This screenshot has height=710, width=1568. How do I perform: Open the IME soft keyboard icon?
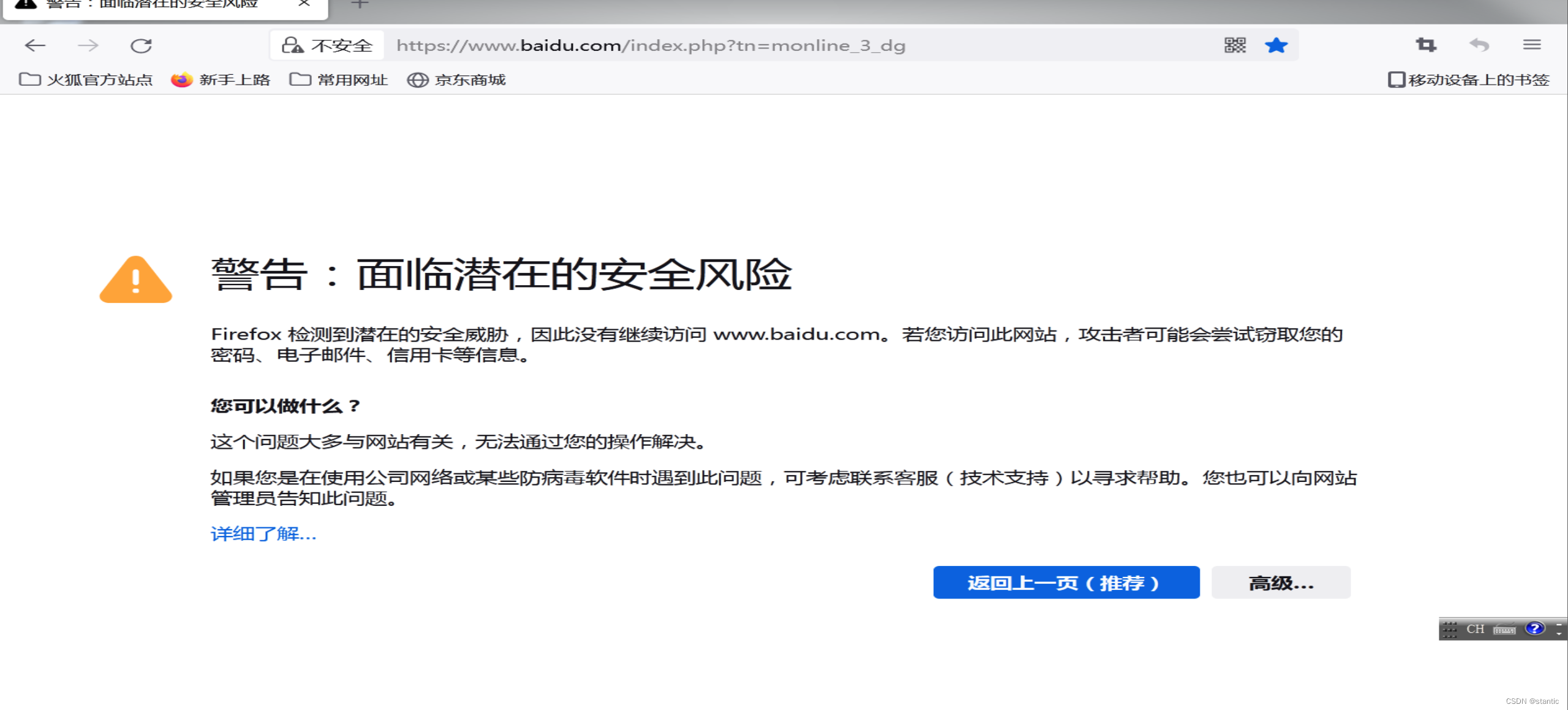point(1505,630)
